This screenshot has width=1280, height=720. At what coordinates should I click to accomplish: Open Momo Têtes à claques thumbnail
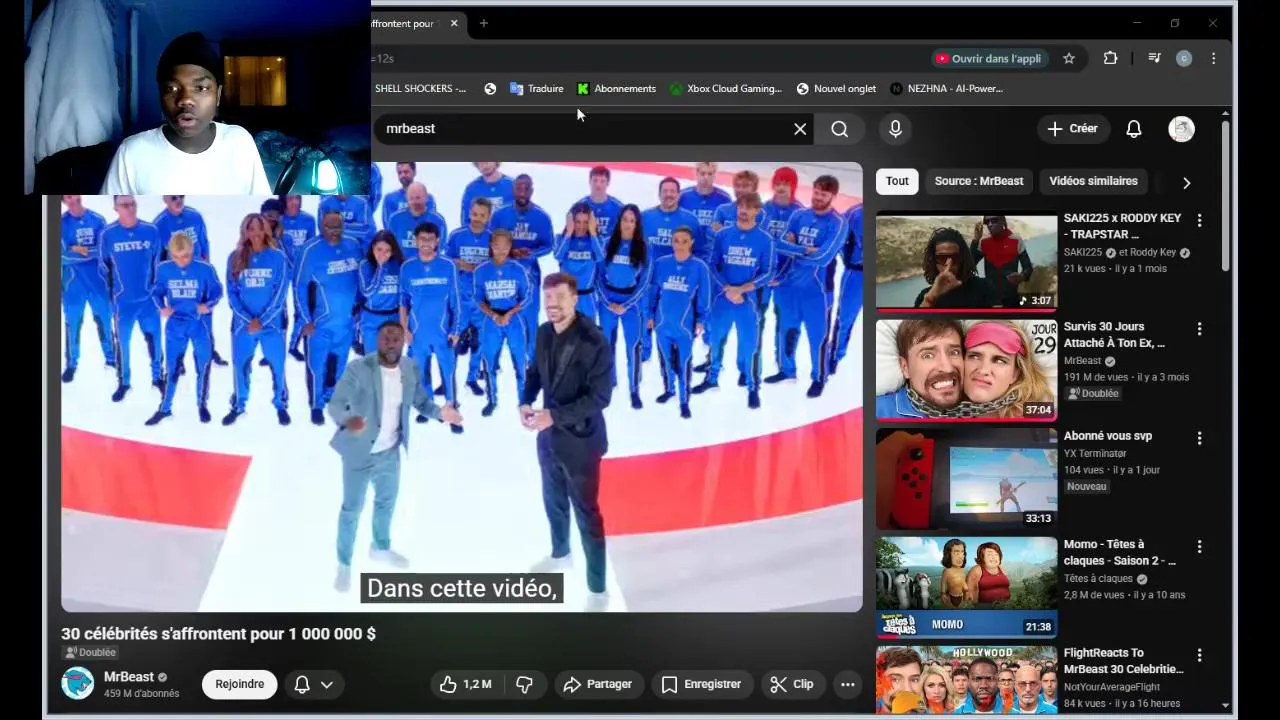[966, 588]
